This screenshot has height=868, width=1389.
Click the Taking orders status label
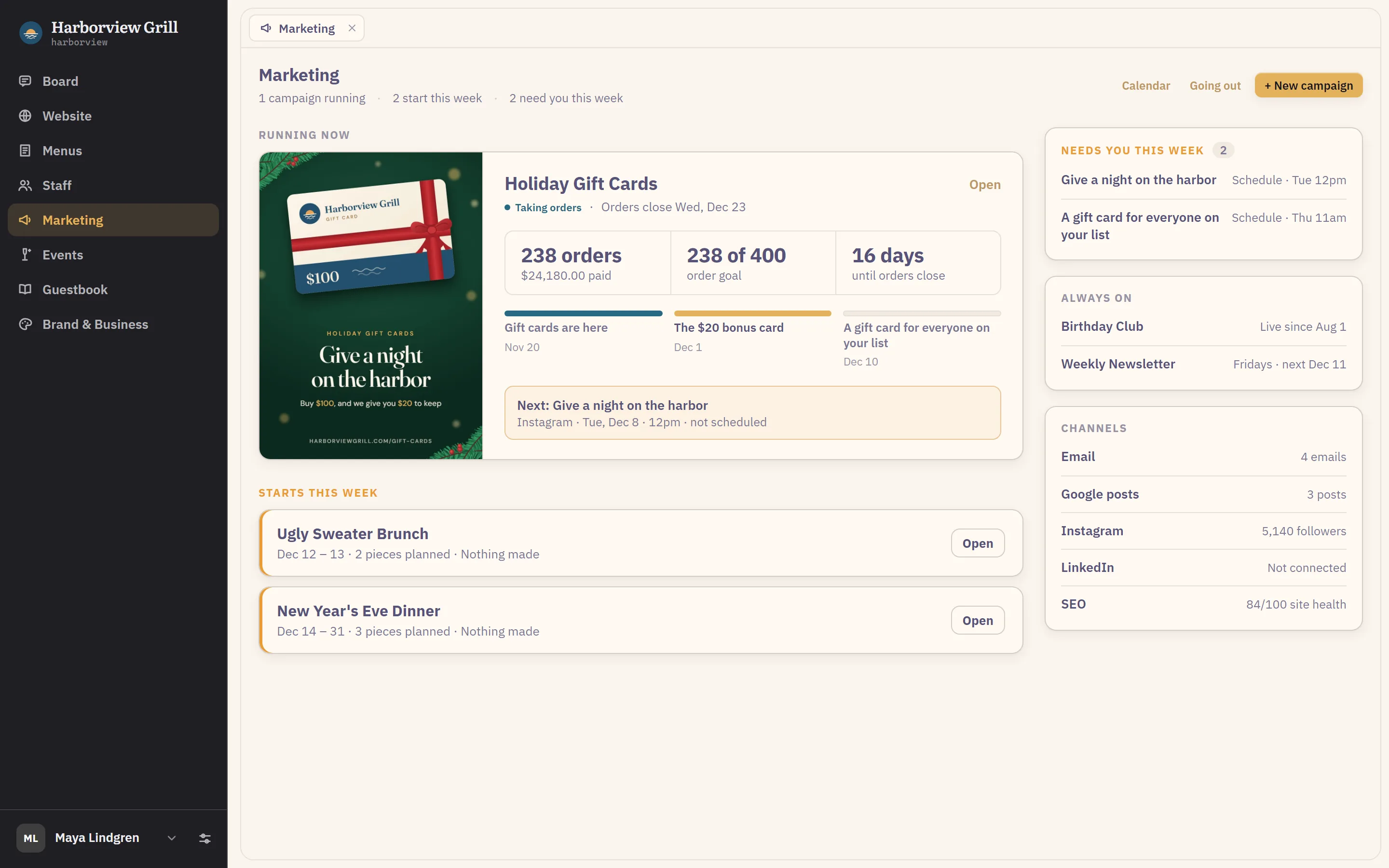(547, 207)
